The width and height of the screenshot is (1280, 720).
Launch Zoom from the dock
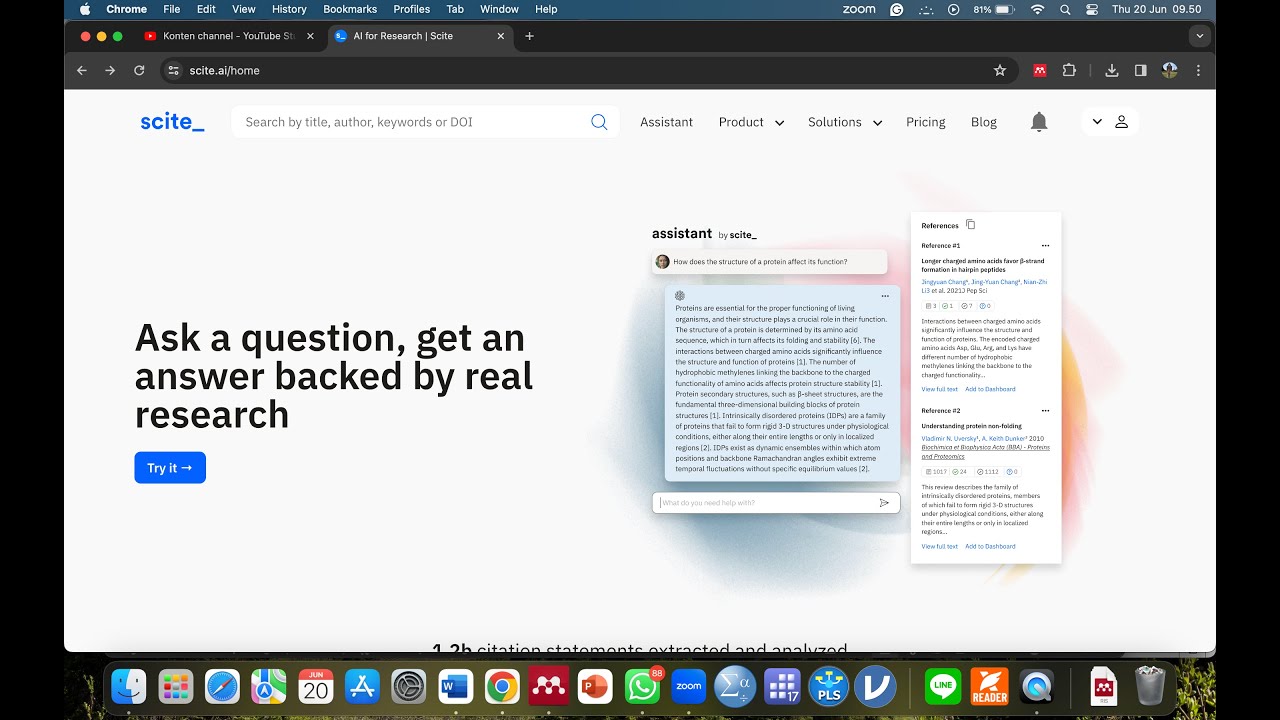point(689,686)
